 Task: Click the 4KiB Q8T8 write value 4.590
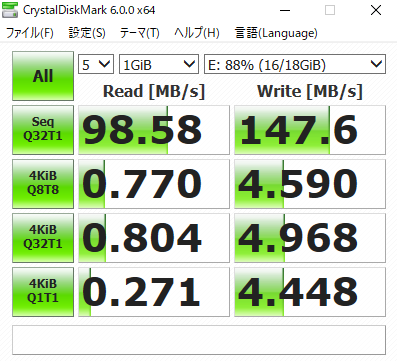[x=310, y=184]
